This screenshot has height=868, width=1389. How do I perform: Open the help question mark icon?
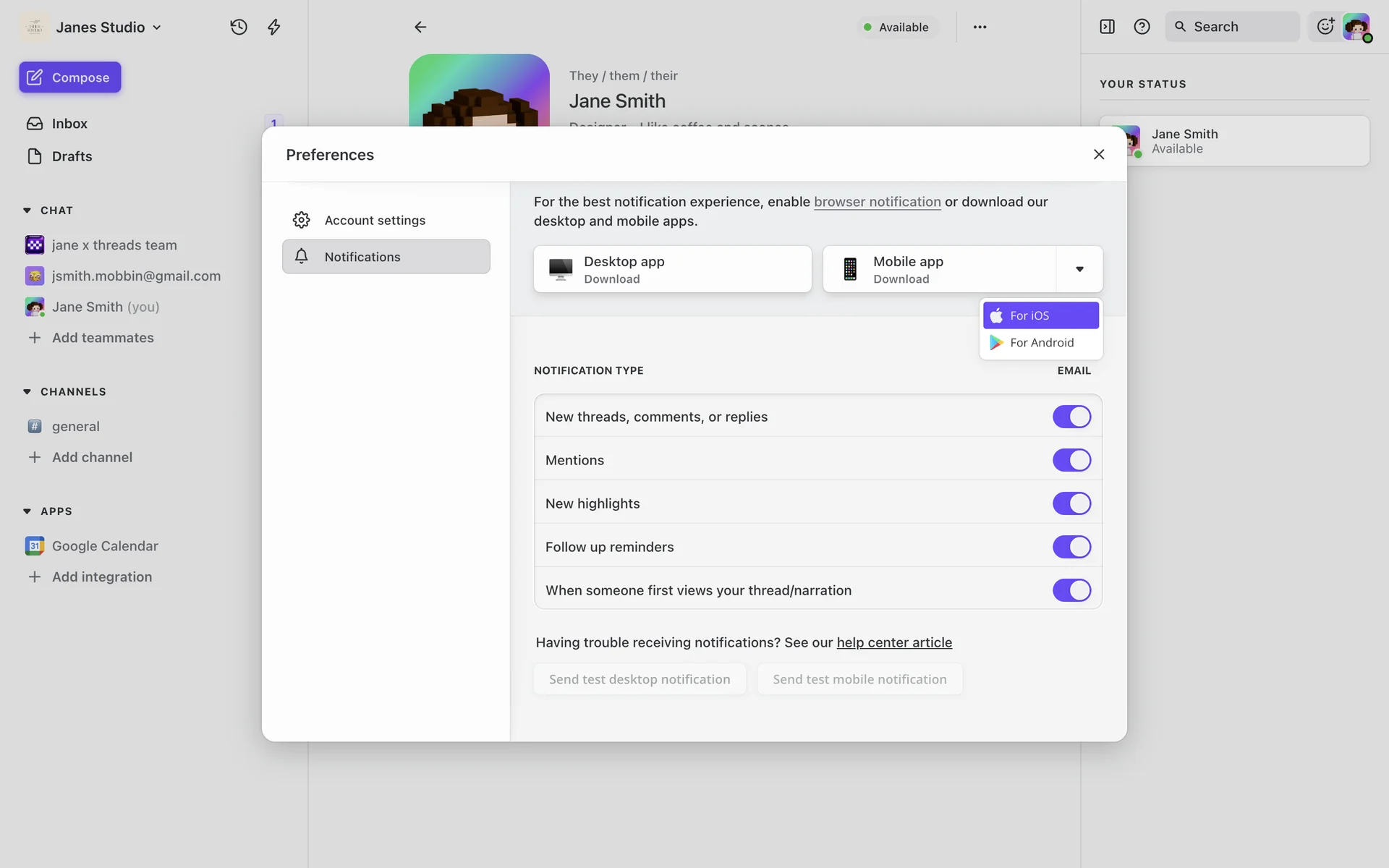(x=1142, y=27)
